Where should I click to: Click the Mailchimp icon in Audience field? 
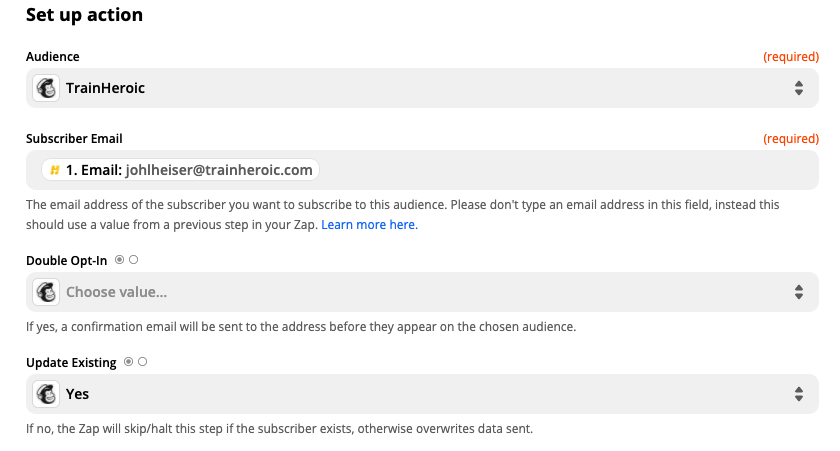tap(46, 88)
